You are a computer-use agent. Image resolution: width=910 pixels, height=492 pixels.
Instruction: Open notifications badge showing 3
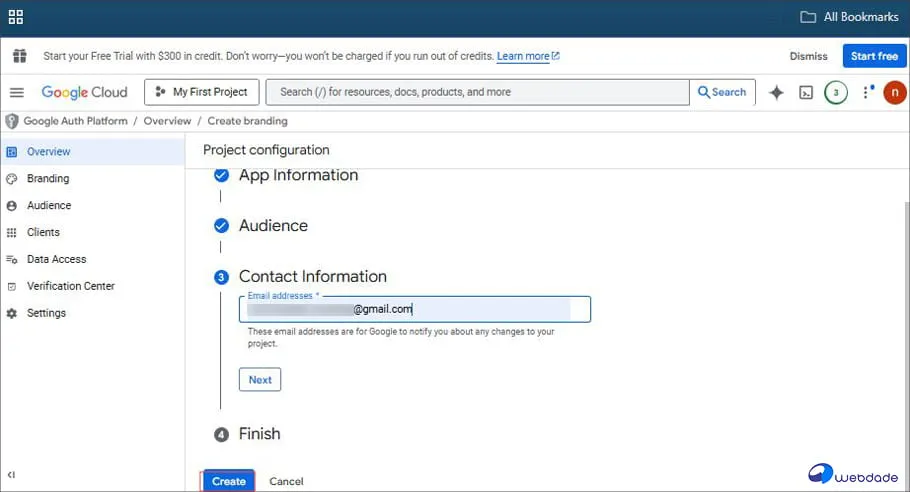(836, 92)
